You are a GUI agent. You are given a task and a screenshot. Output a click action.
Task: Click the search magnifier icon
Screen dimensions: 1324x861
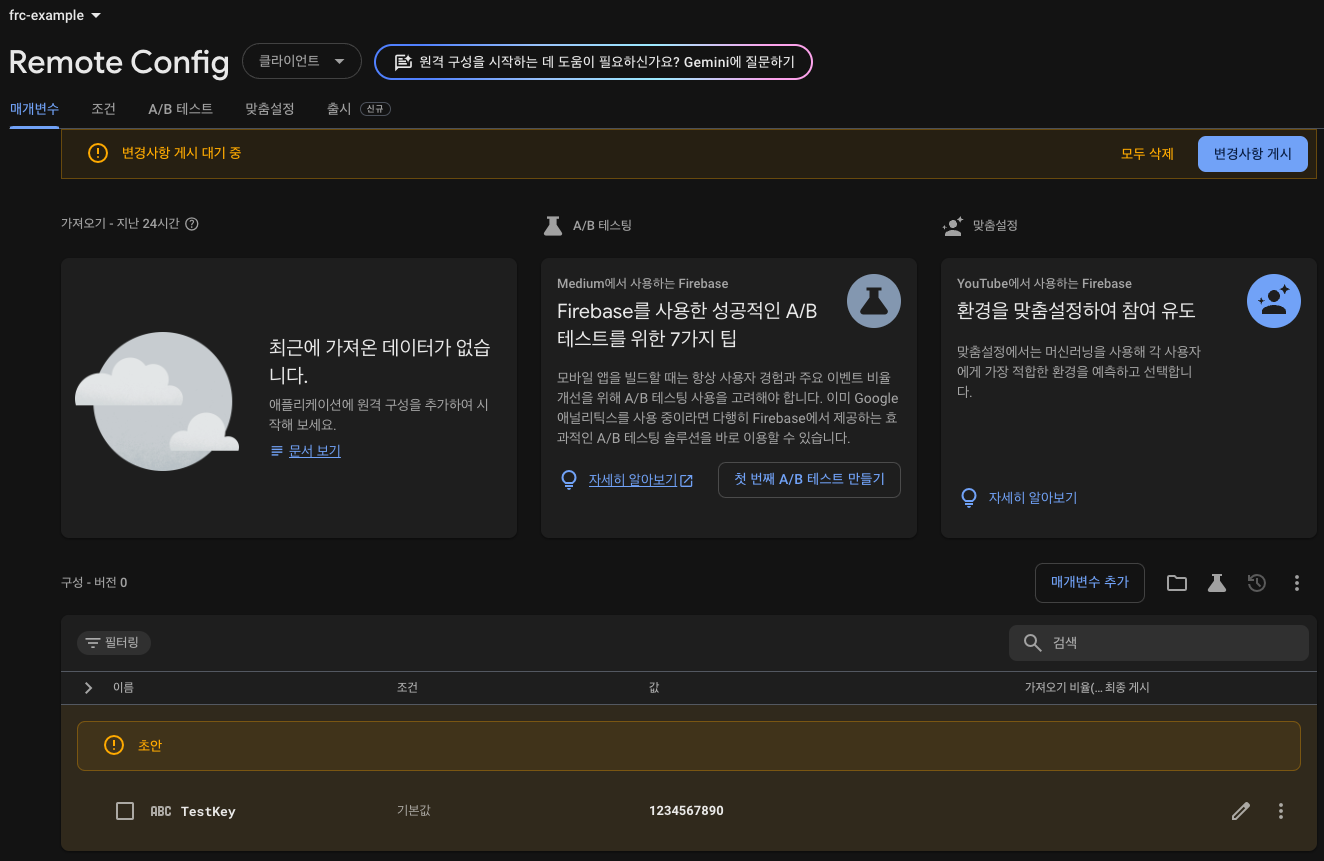click(x=1033, y=643)
